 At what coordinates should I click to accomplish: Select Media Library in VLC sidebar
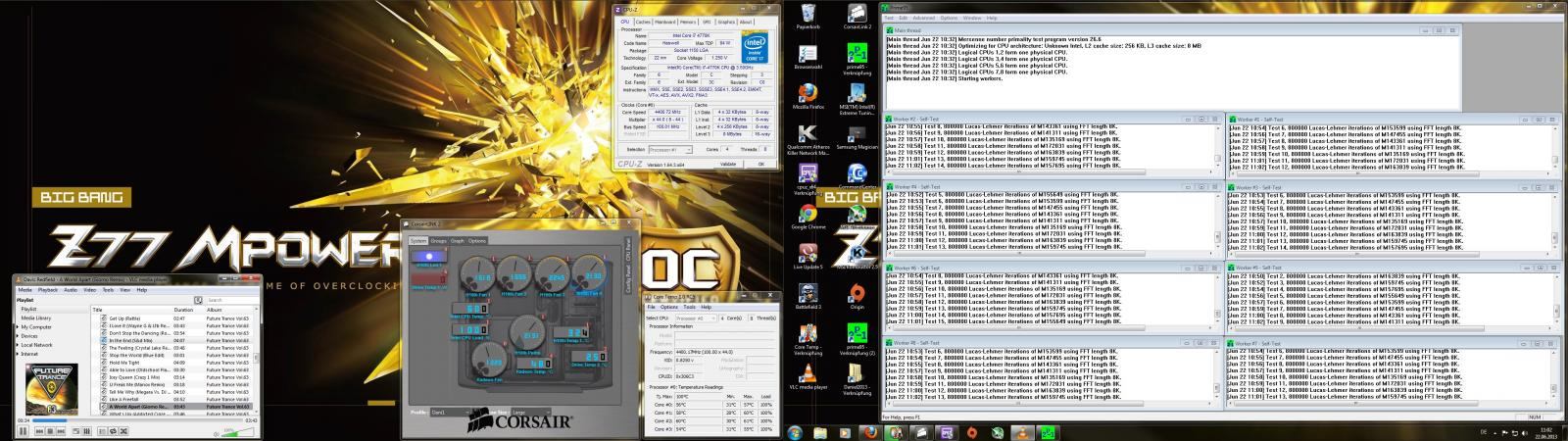(x=36, y=318)
